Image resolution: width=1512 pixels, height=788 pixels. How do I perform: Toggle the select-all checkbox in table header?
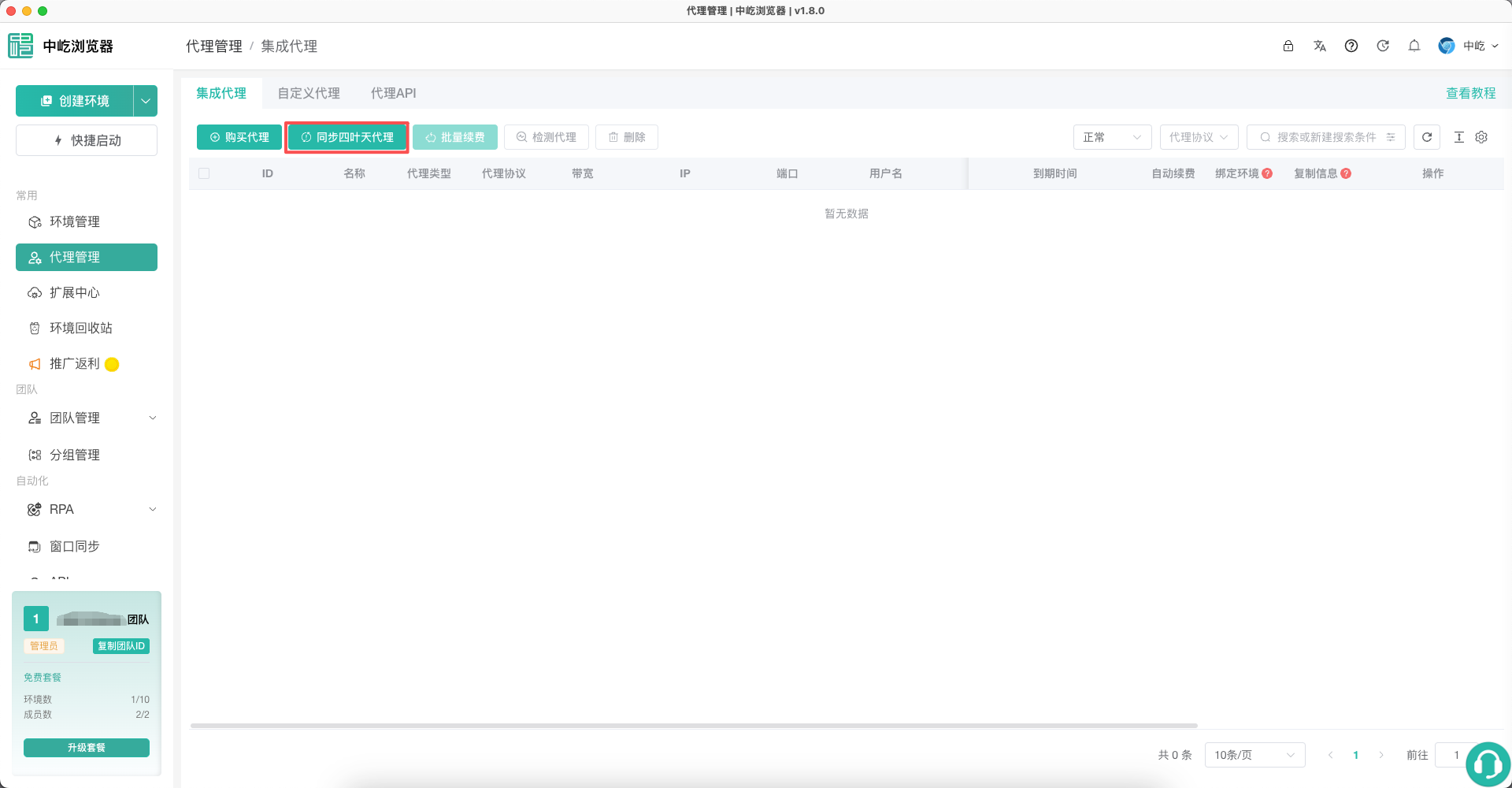204,173
